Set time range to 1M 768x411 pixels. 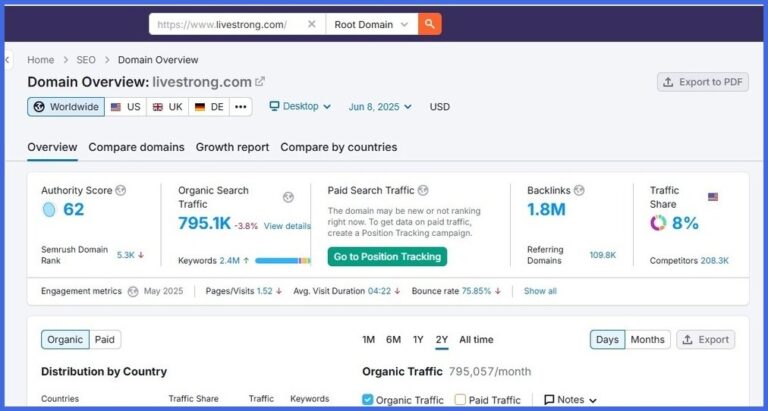click(368, 339)
